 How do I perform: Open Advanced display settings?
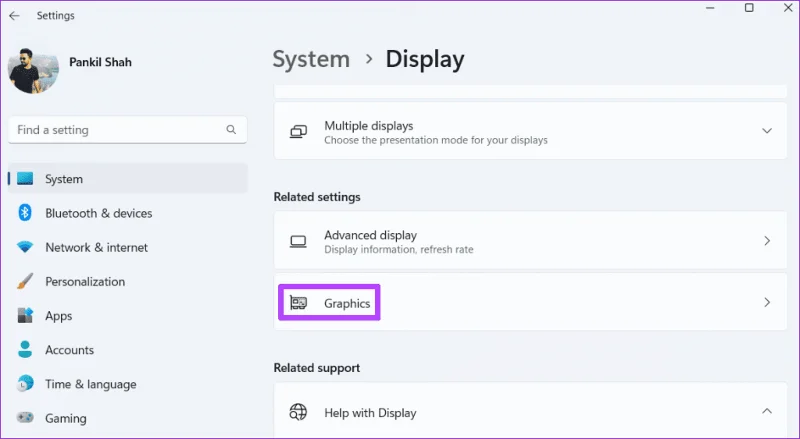[531, 241]
